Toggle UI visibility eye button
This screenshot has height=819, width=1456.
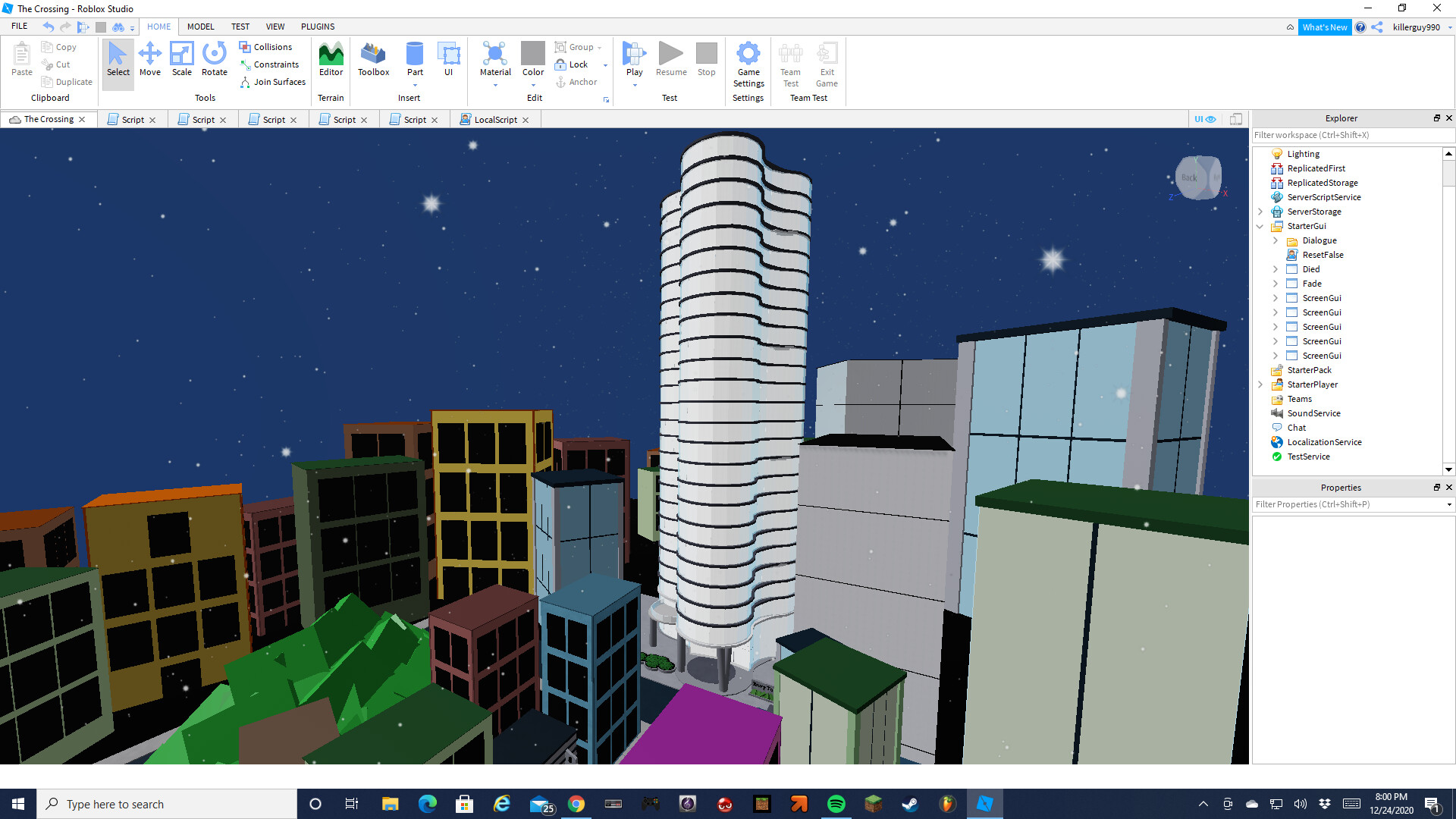click(x=1205, y=119)
